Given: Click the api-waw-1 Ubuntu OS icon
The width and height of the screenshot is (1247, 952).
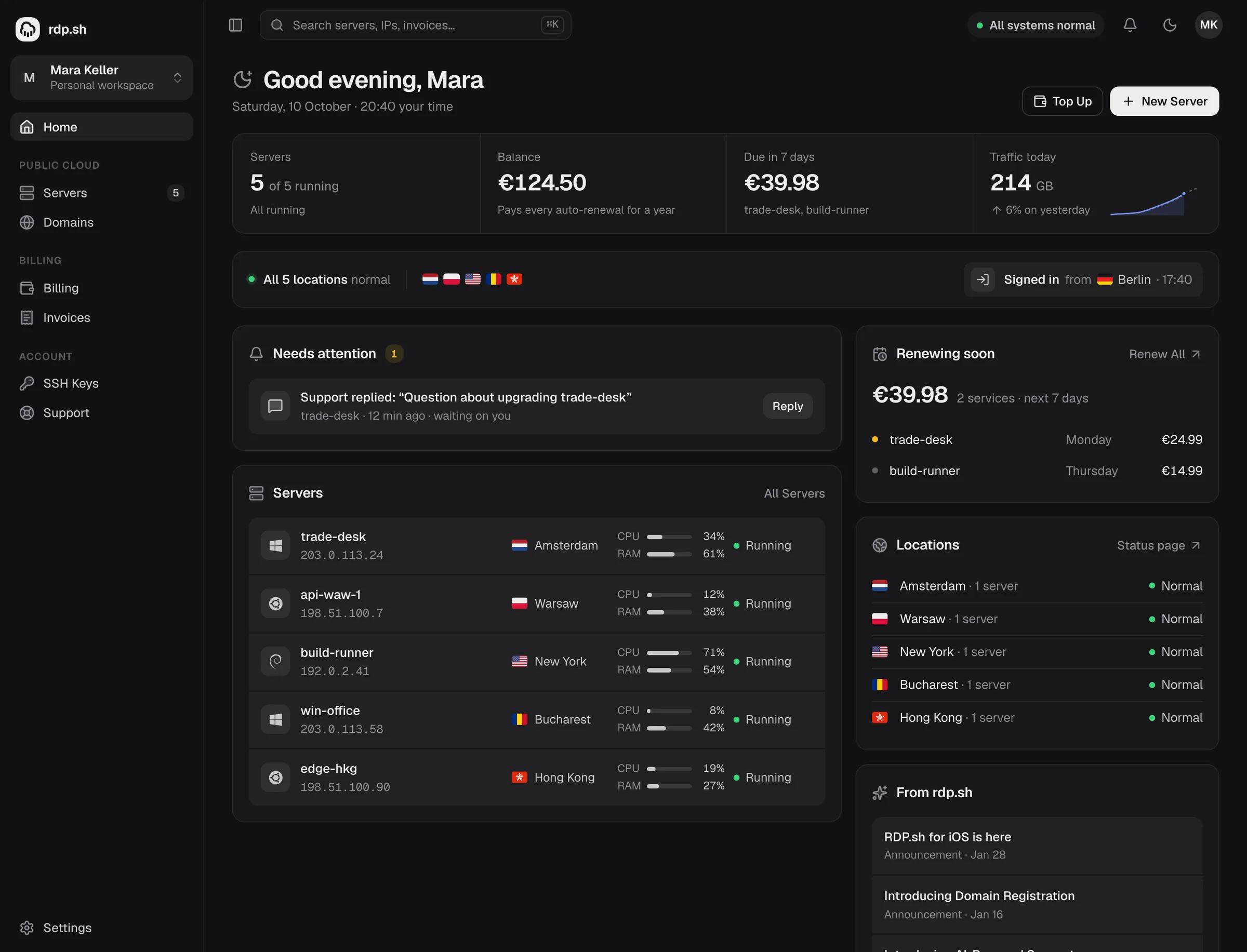Looking at the screenshot, I should click(275, 604).
